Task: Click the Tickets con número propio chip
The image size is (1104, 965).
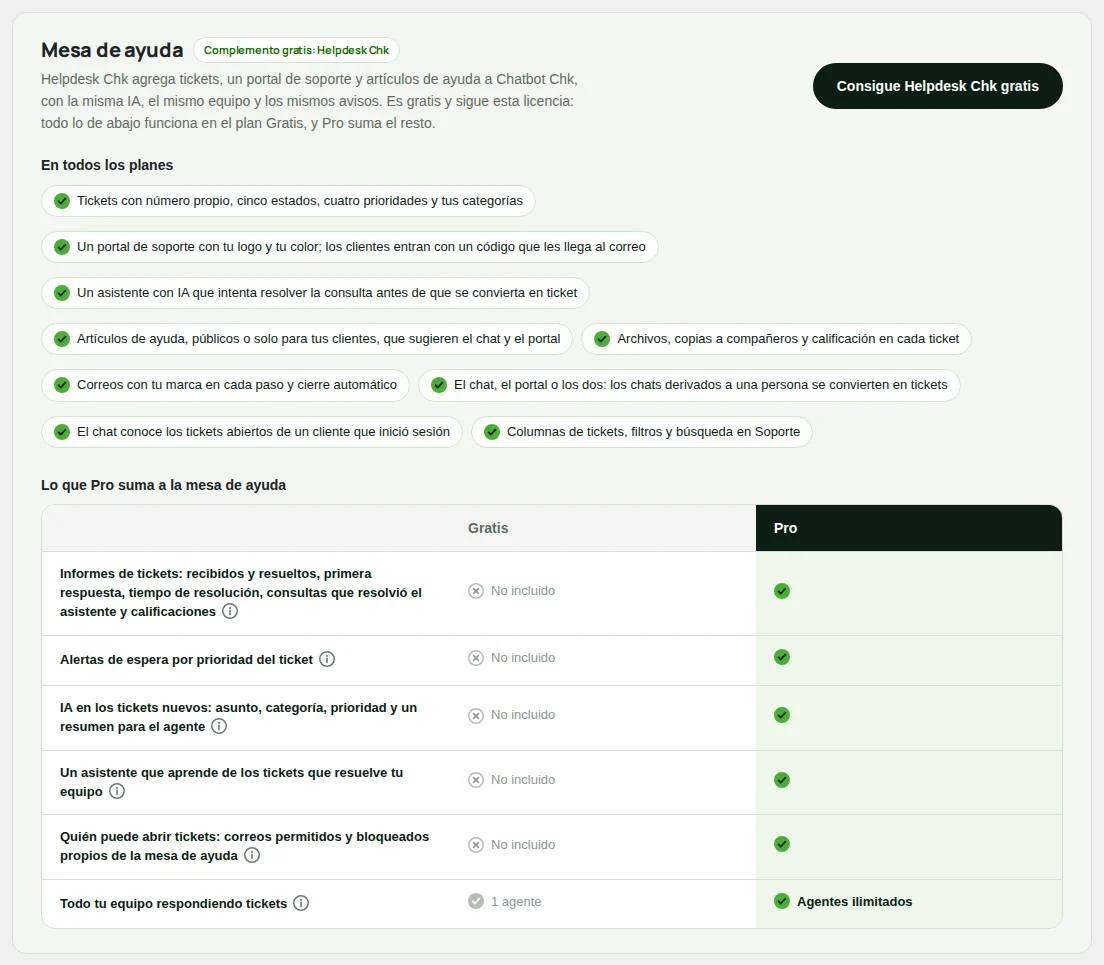Action: [x=288, y=201]
